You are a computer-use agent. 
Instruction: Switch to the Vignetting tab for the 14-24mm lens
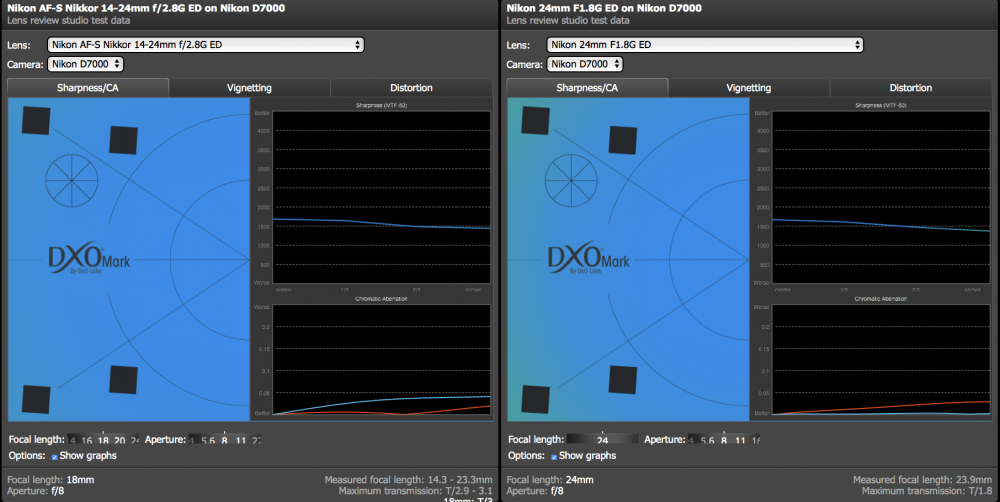coord(249,88)
